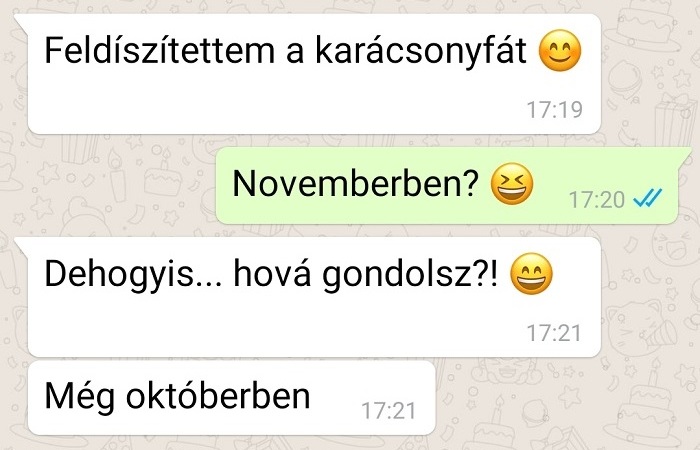
Task: Click the 17:21 timestamp under Dehogyis message
Action: [x=554, y=333]
